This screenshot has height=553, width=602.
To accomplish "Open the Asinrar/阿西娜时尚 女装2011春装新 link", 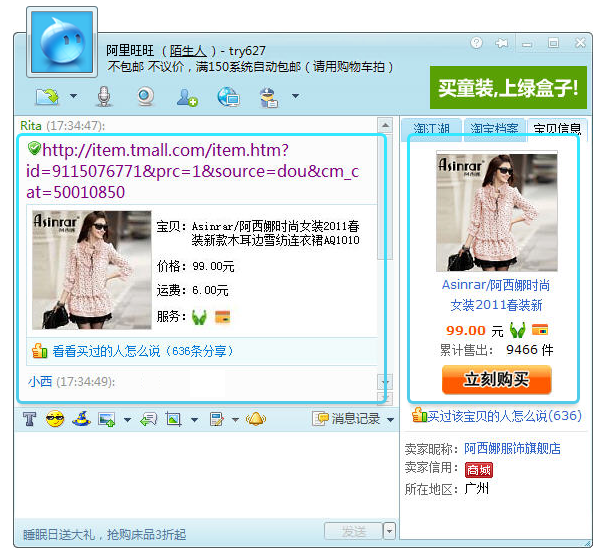I will click(x=496, y=295).
